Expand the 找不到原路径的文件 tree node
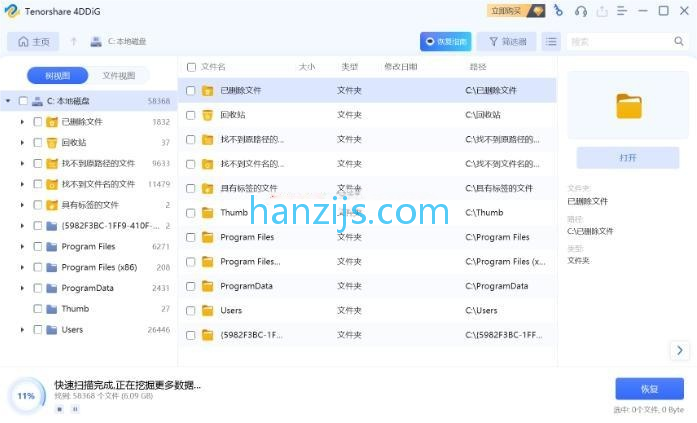This screenshot has width=697, height=423. pyautogui.click(x=22, y=164)
